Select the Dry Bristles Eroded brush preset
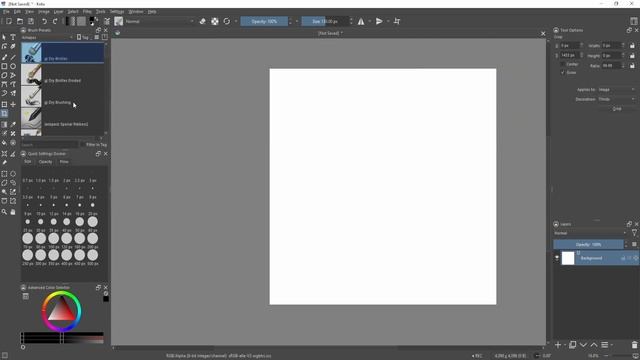 (62, 75)
